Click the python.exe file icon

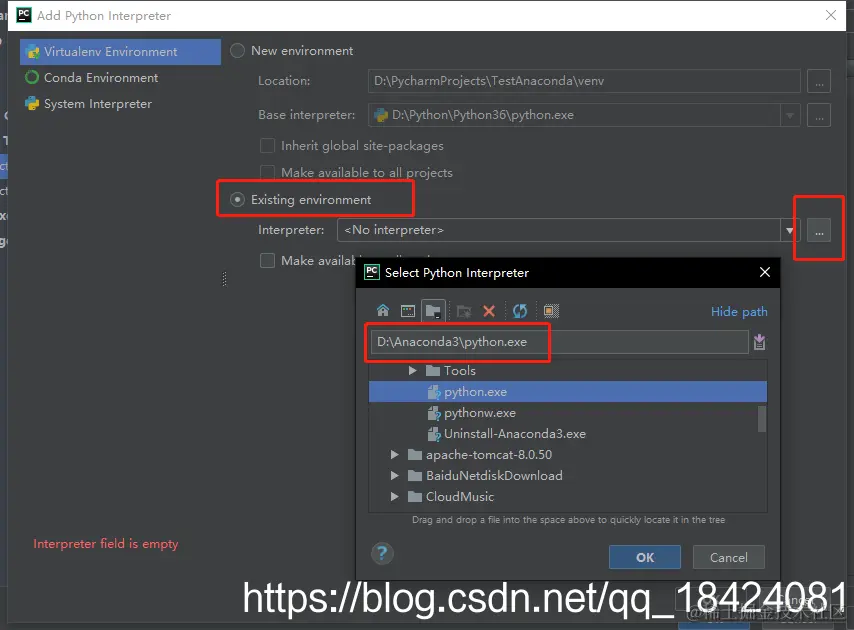[x=434, y=392]
